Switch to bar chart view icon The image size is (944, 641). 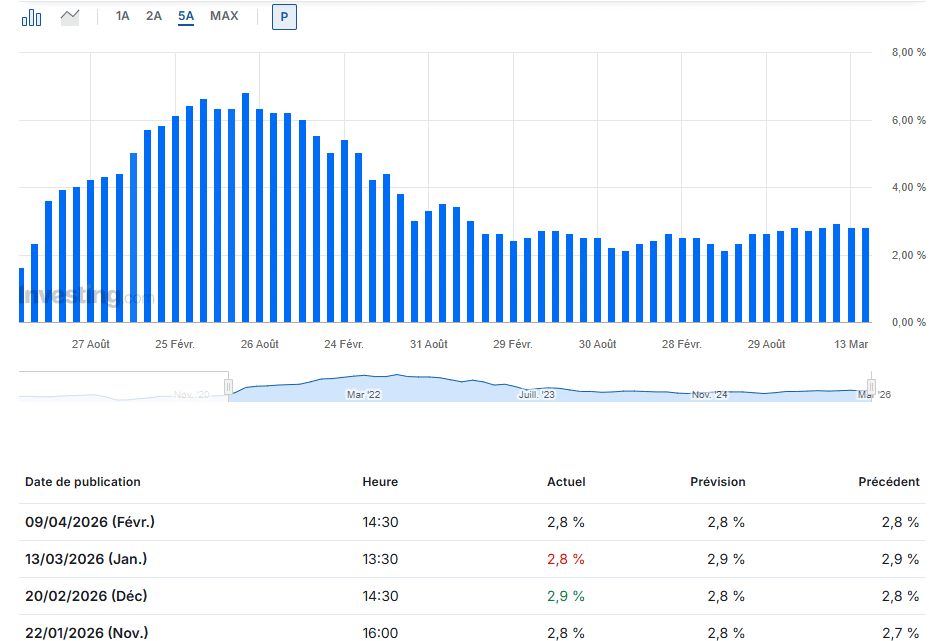[32, 17]
